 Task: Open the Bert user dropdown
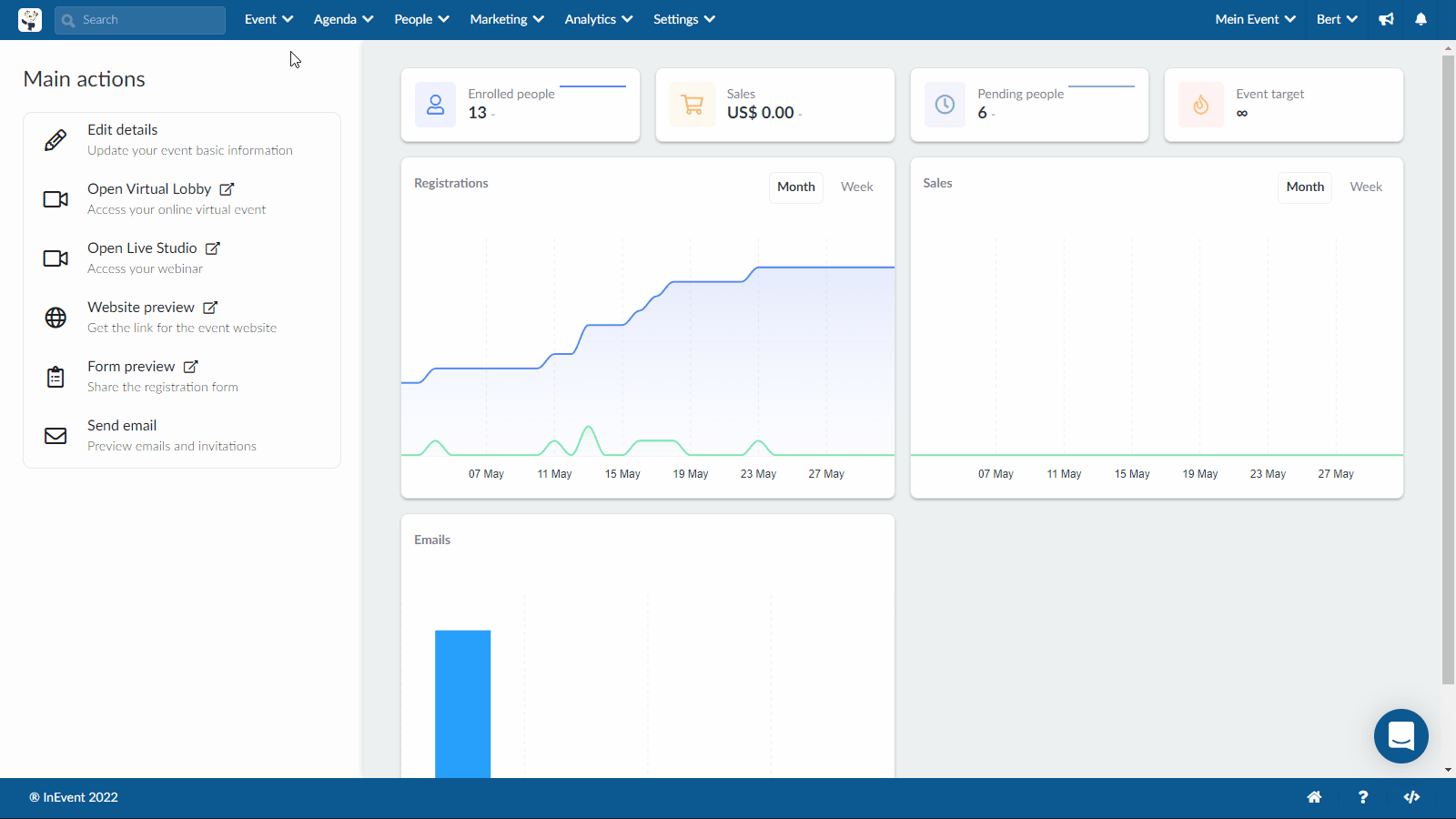point(1337,19)
